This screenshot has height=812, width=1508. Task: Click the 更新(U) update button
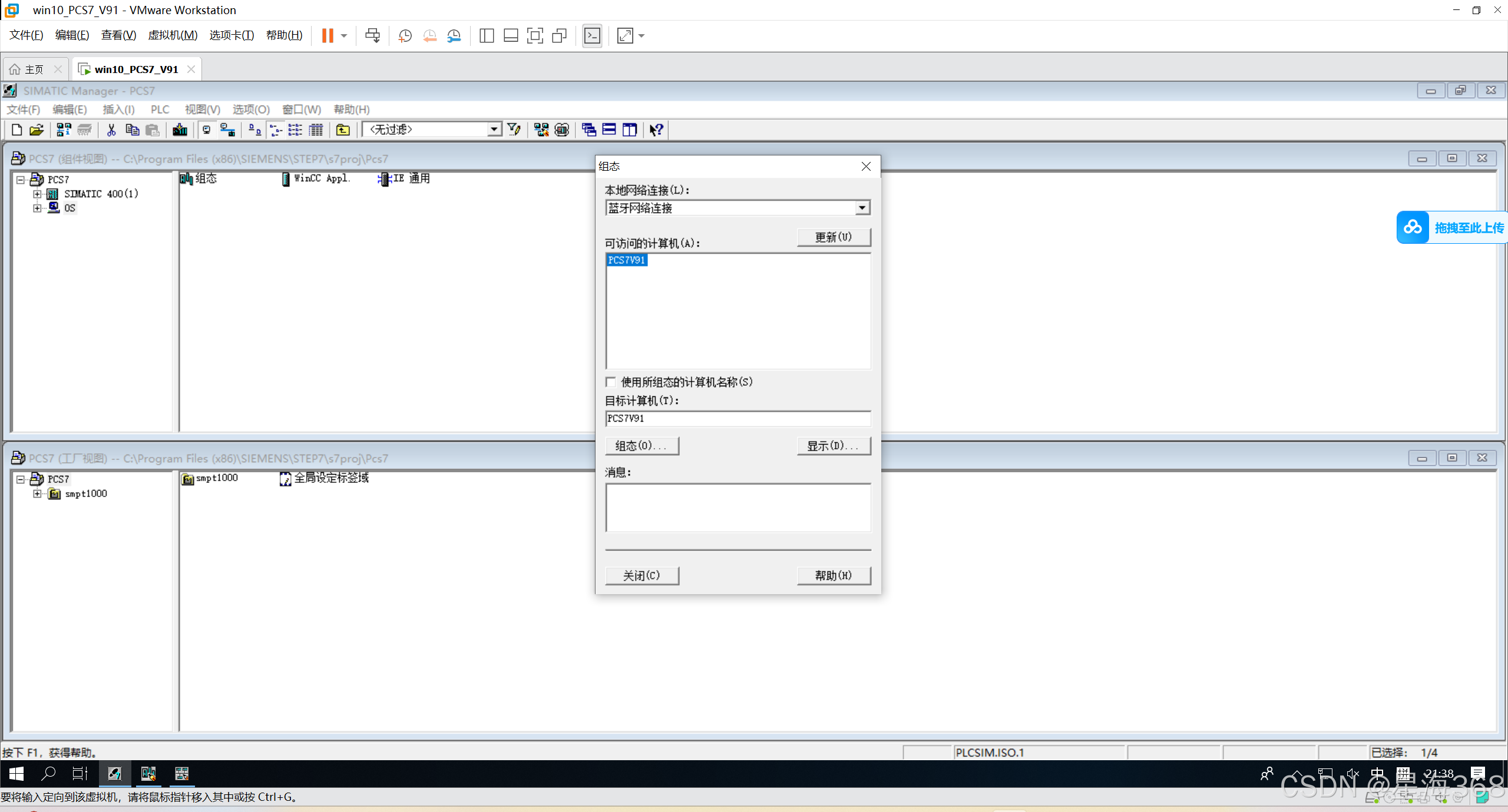(833, 237)
